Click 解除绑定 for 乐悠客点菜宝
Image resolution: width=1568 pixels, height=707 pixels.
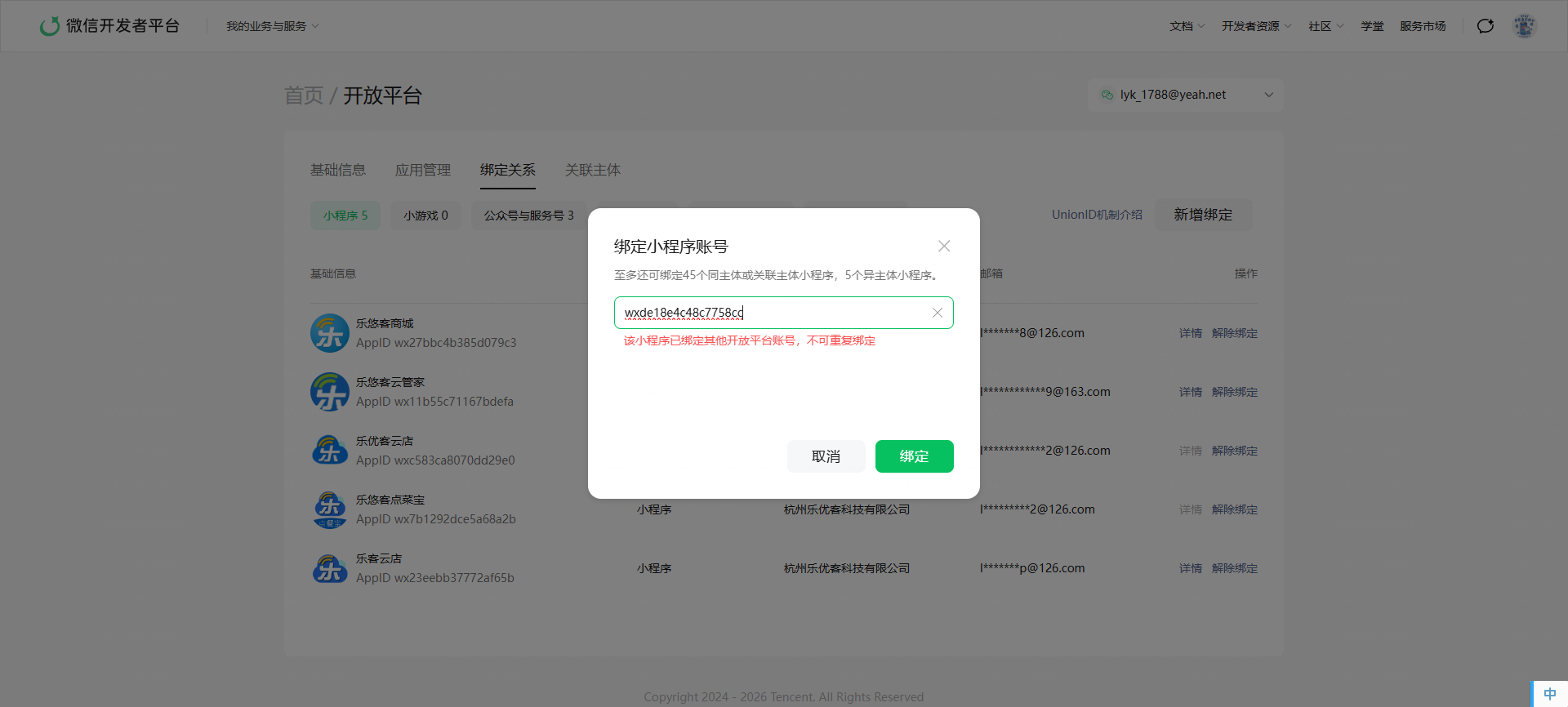coord(1235,509)
